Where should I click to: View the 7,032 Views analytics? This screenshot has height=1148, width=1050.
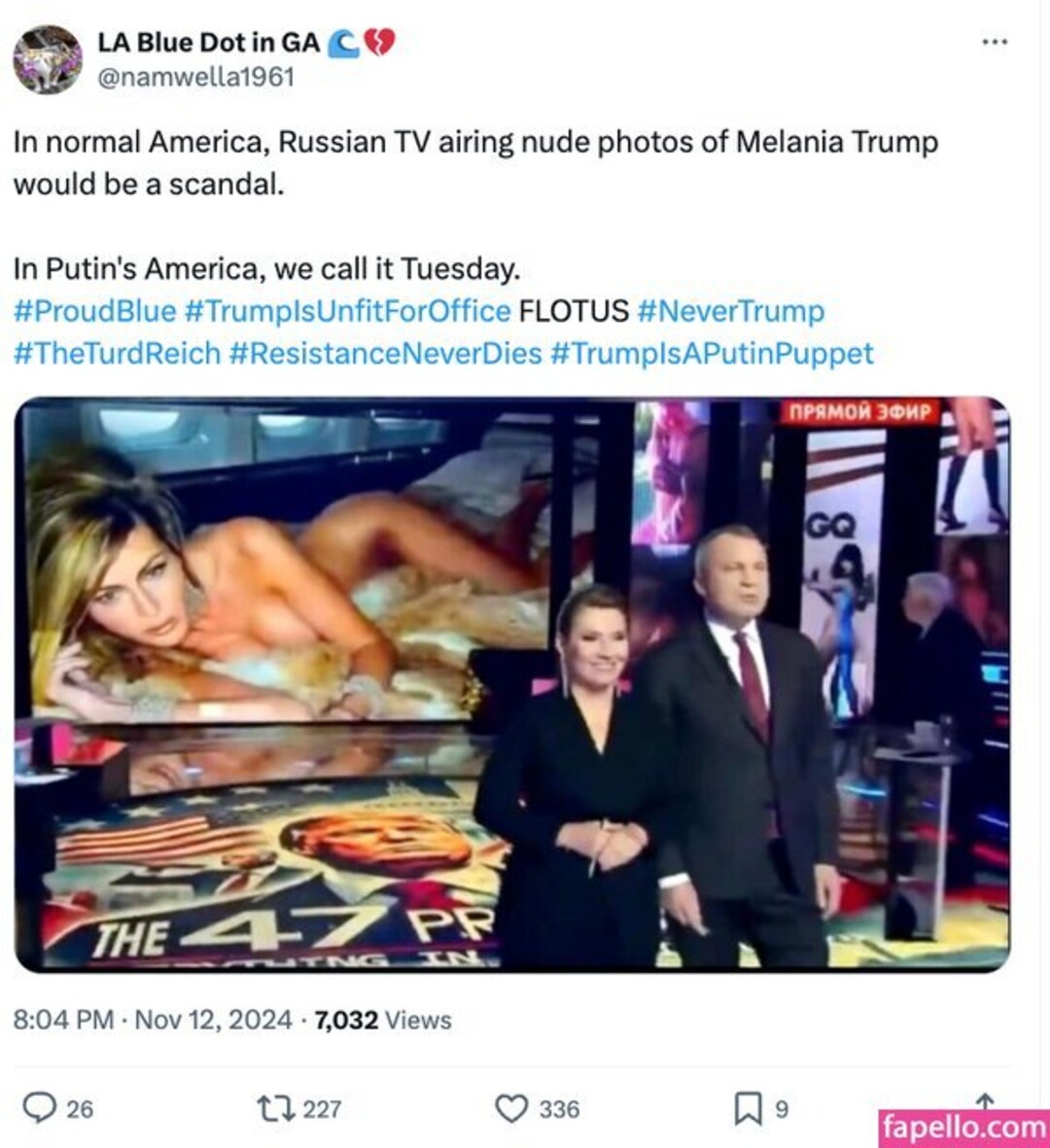point(382,1020)
